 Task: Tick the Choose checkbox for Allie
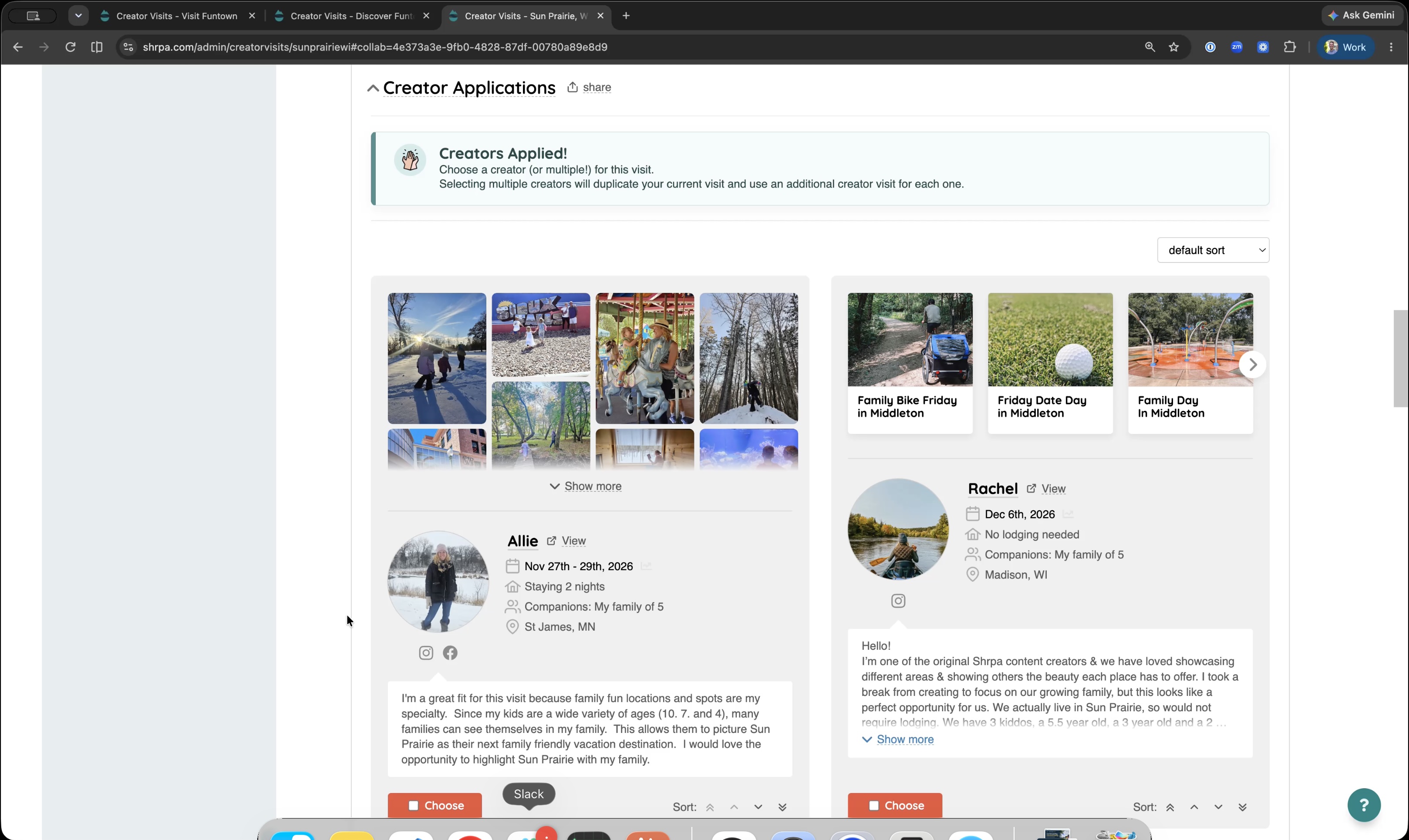click(413, 806)
